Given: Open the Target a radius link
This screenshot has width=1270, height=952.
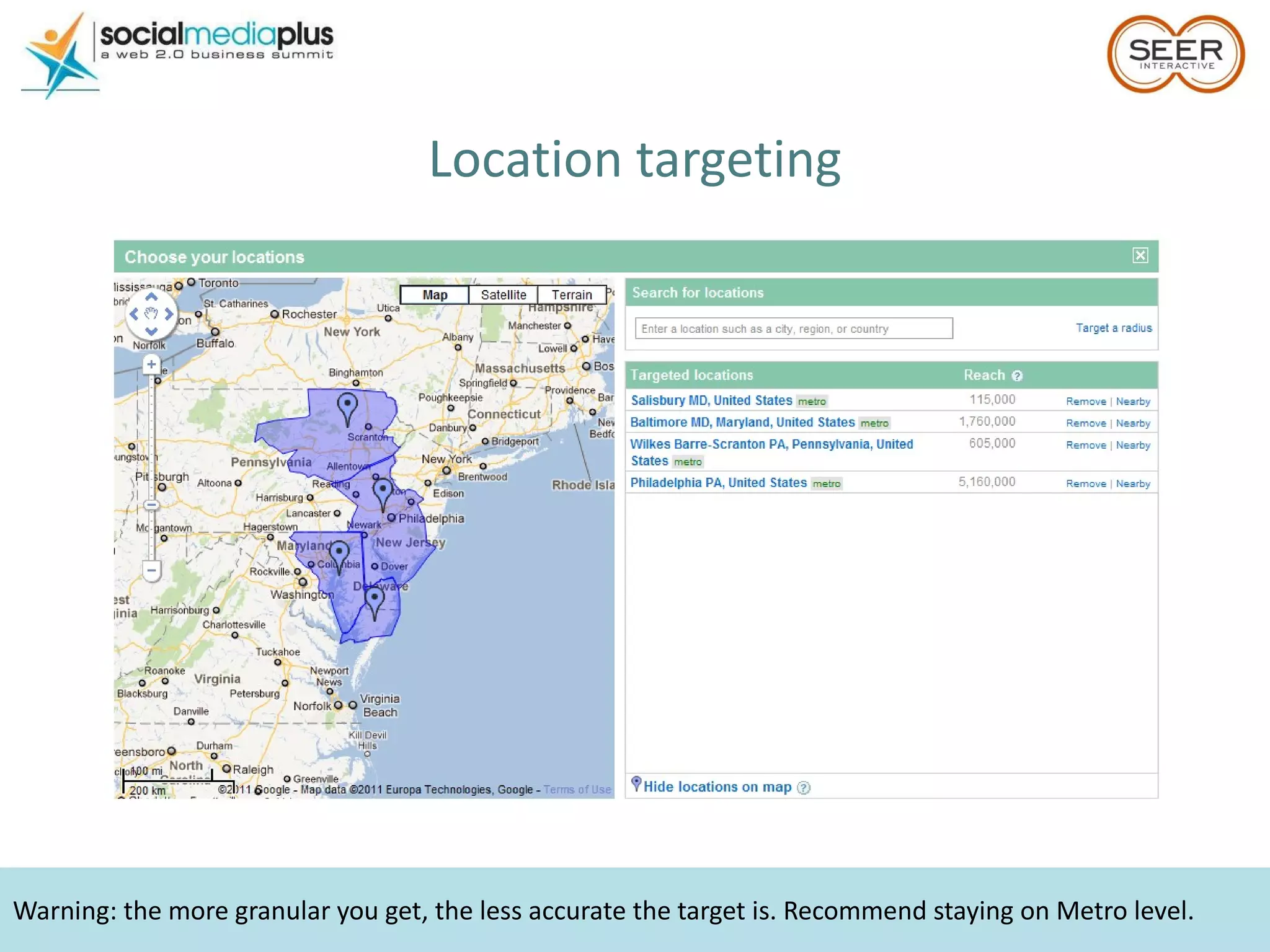Looking at the screenshot, I should coord(1114,328).
